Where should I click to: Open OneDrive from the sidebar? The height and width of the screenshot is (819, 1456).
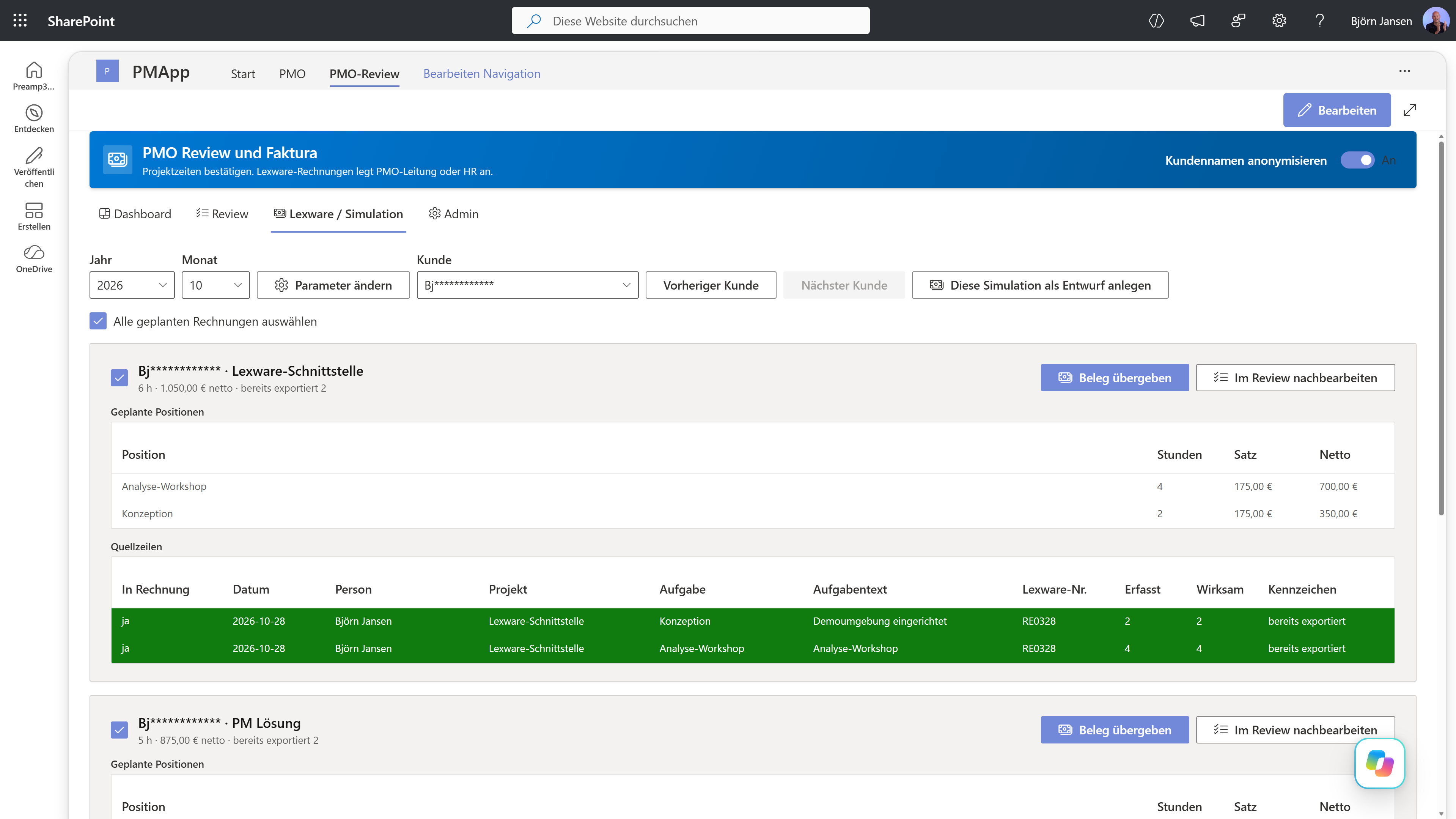[x=34, y=259]
